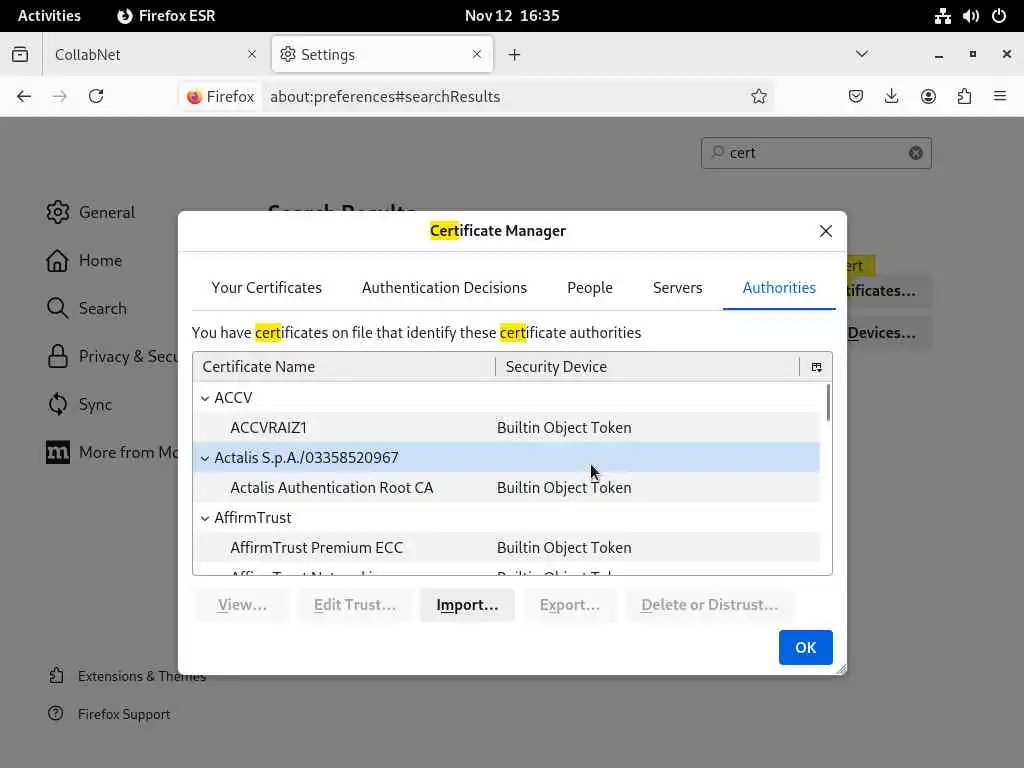Open the Privacy & Security lock icon
This screenshot has height=768, width=1024.
[x=57, y=357]
